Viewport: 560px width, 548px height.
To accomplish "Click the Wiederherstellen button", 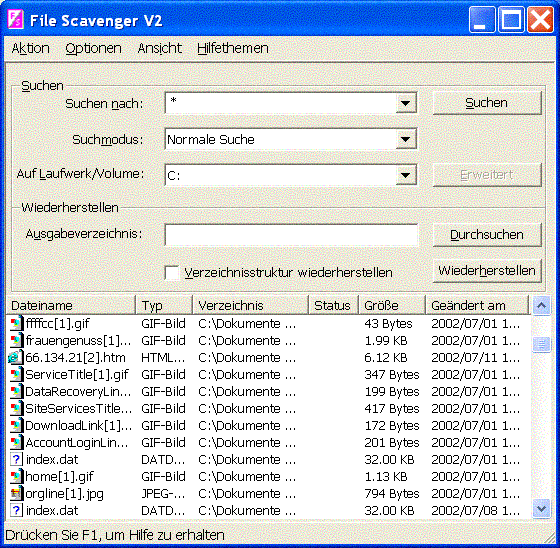I will [487, 271].
